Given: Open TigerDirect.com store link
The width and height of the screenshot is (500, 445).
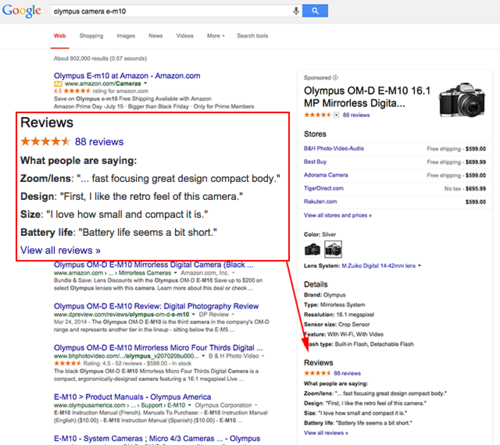Looking at the screenshot, I should tap(323, 188).
